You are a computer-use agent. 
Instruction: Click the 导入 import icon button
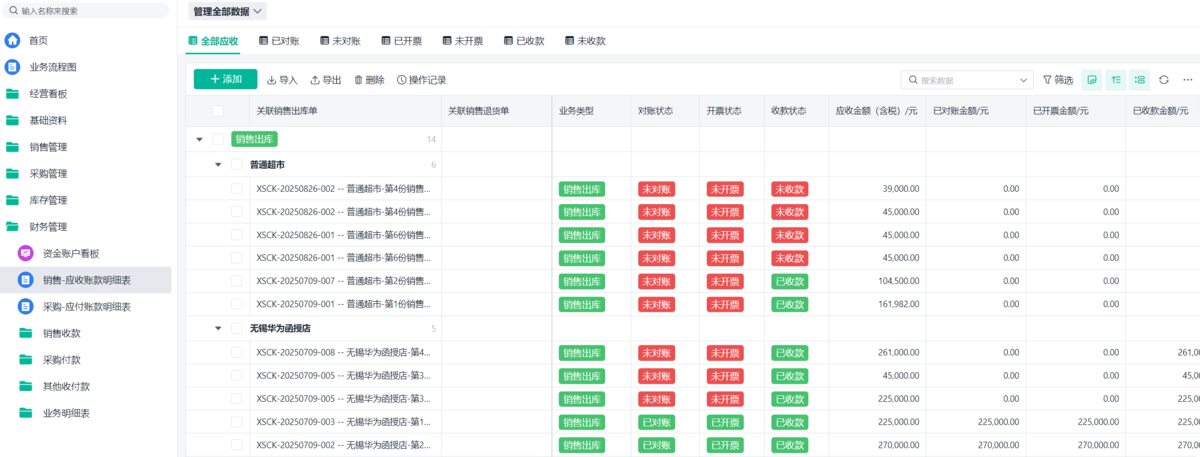282,80
